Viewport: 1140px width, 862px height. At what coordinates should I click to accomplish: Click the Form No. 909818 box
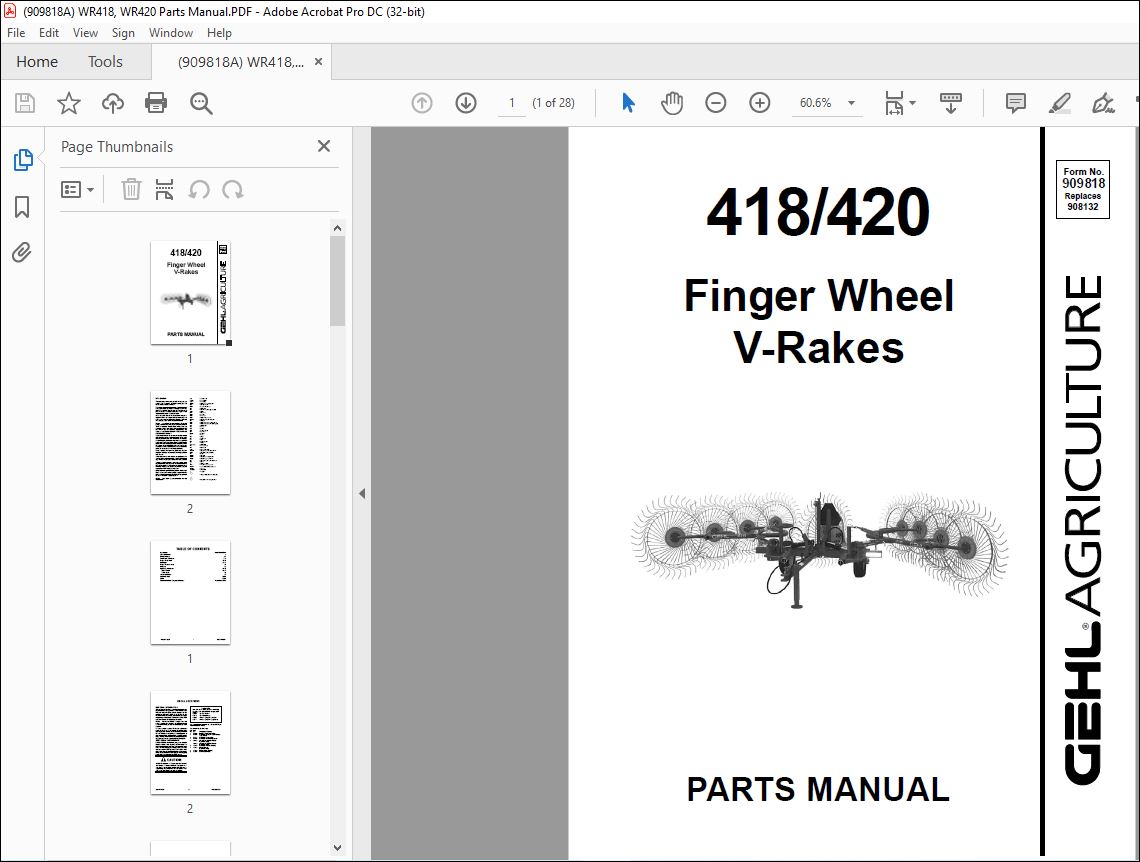[x=1083, y=189]
